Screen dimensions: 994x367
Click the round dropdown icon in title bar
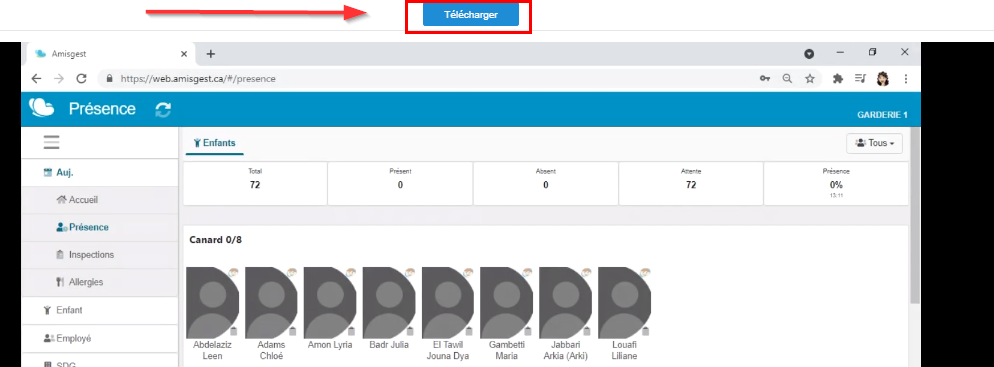(x=810, y=54)
